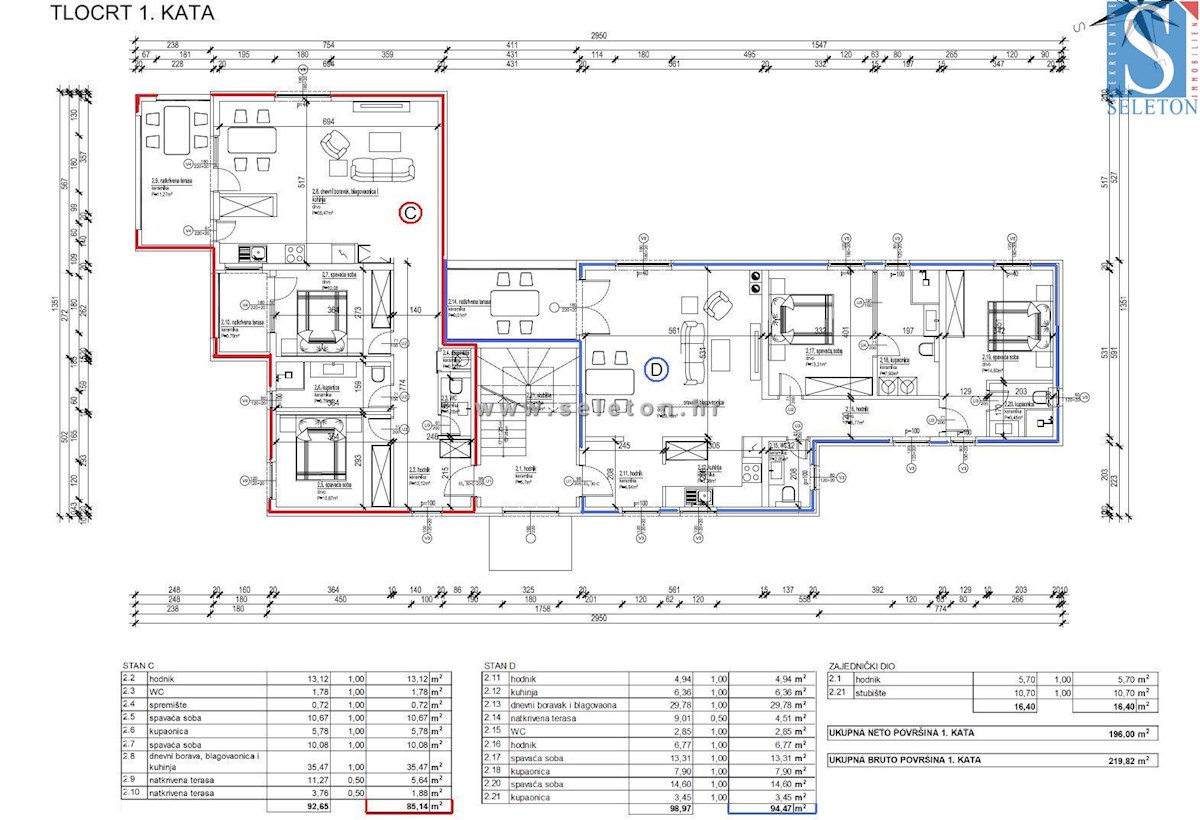
Task: Click the red circled C apartment marker
Action: point(408,213)
